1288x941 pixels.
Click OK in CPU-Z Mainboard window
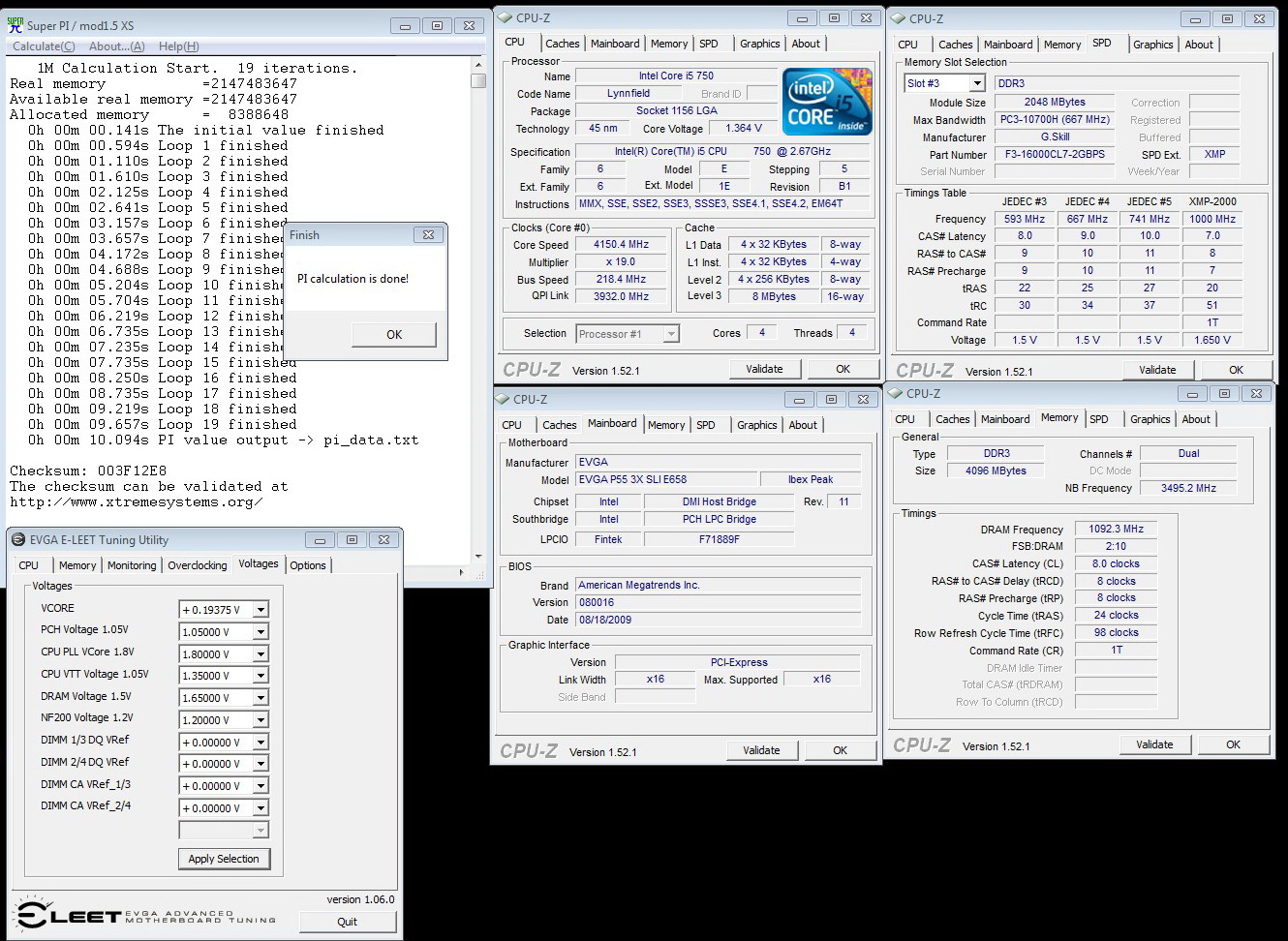(x=840, y=750)
